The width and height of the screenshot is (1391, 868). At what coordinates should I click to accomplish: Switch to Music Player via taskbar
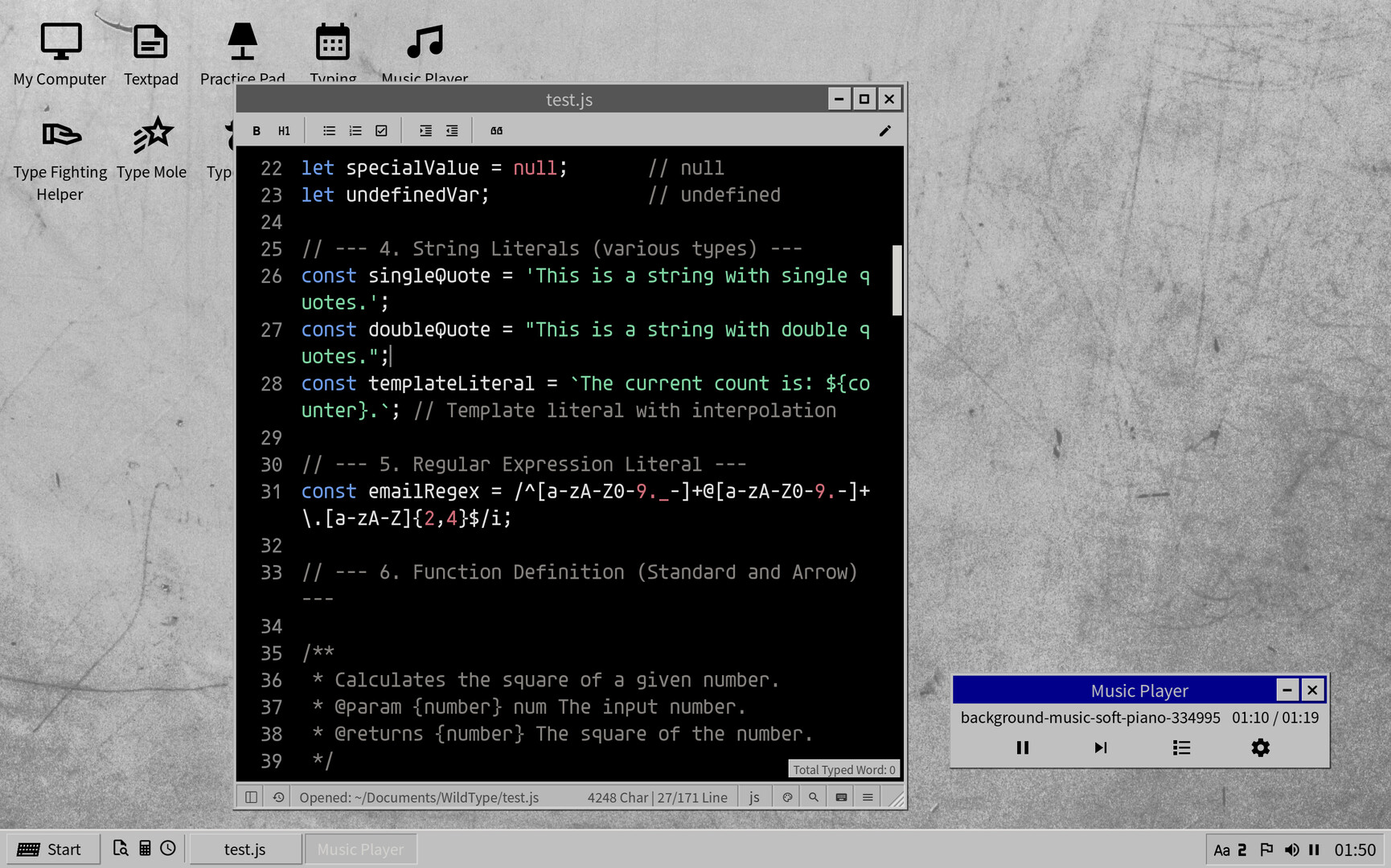(x=360, y=849)
